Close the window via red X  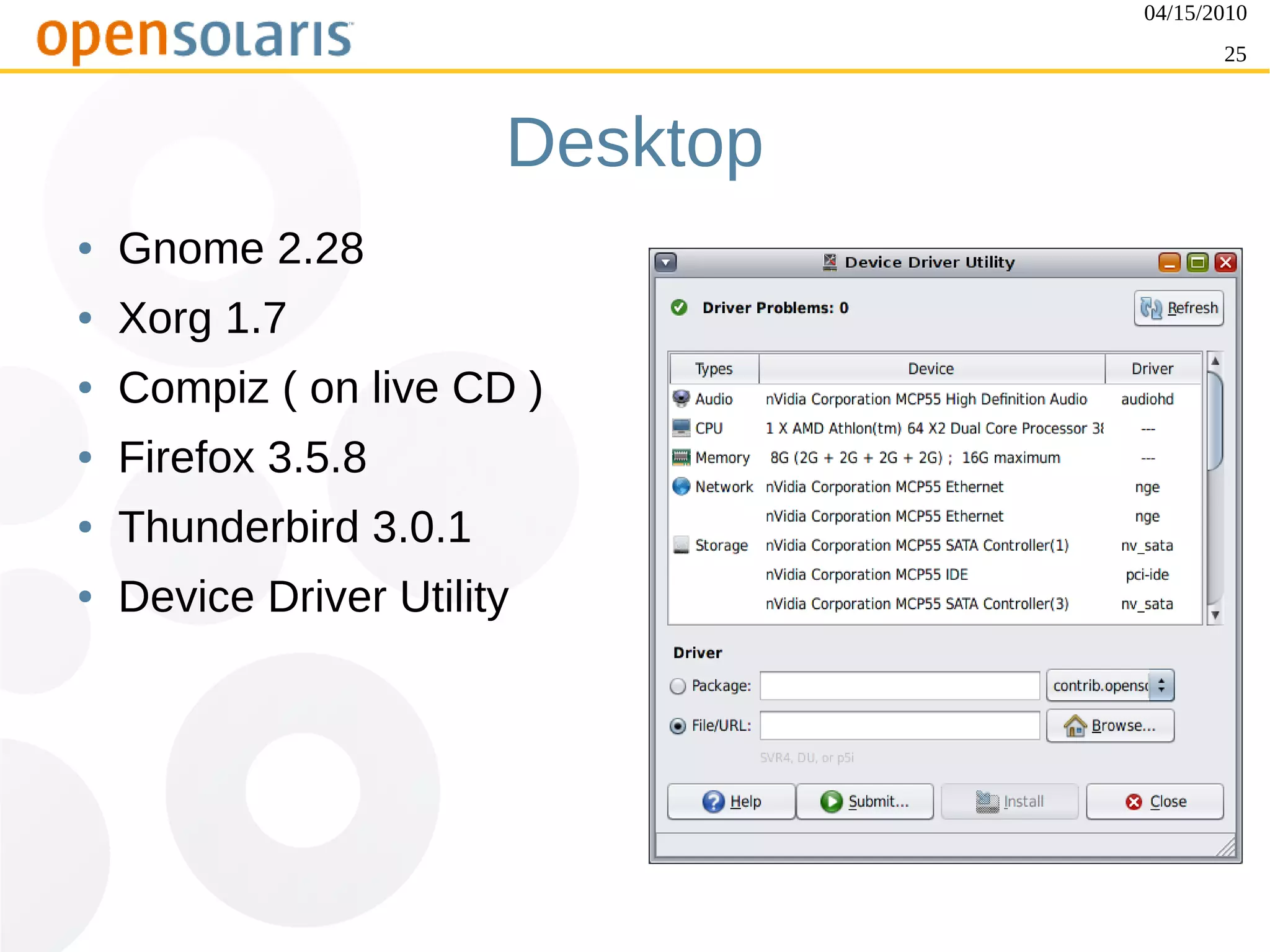coord(1226,262)
